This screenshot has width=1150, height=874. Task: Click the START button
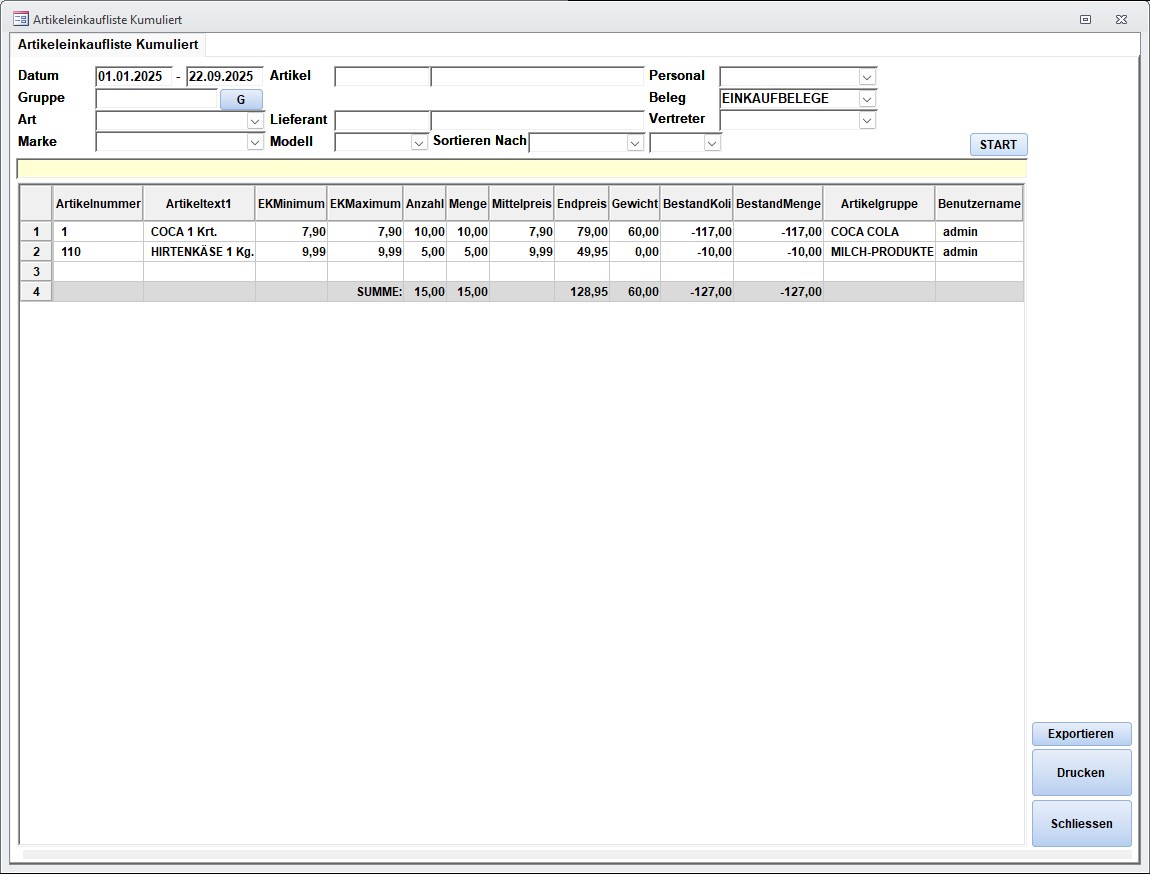(998, 145)
